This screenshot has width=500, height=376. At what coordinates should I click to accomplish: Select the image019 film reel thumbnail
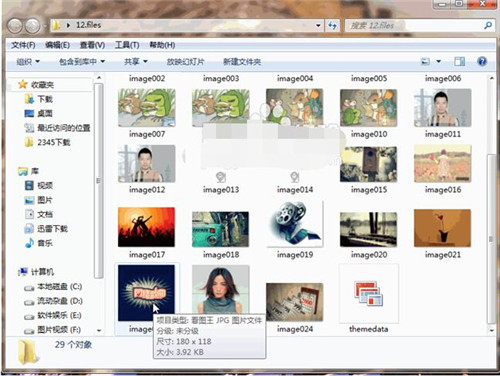pos(295,224)
